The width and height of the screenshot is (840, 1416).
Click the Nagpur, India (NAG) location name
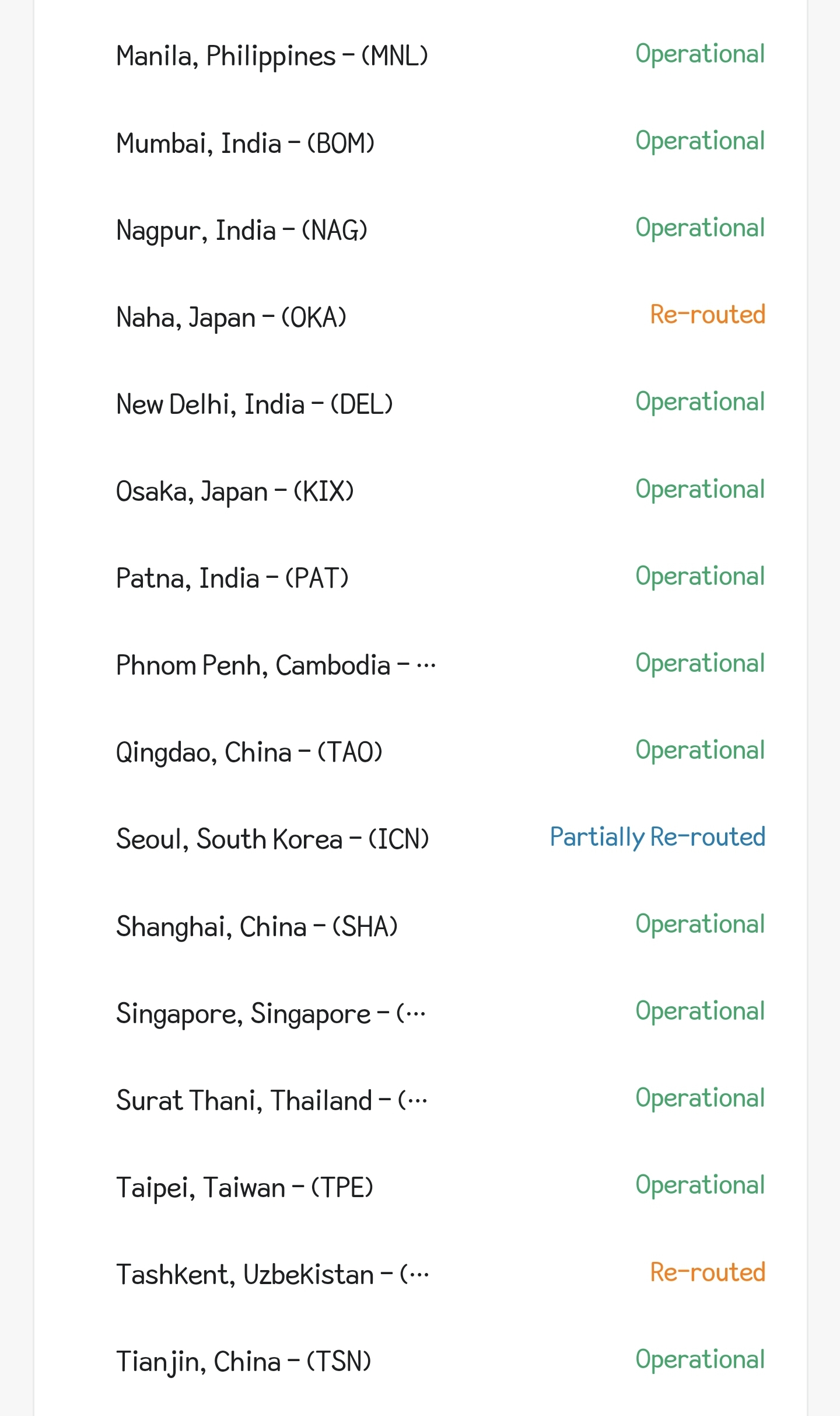click(242, 231)
